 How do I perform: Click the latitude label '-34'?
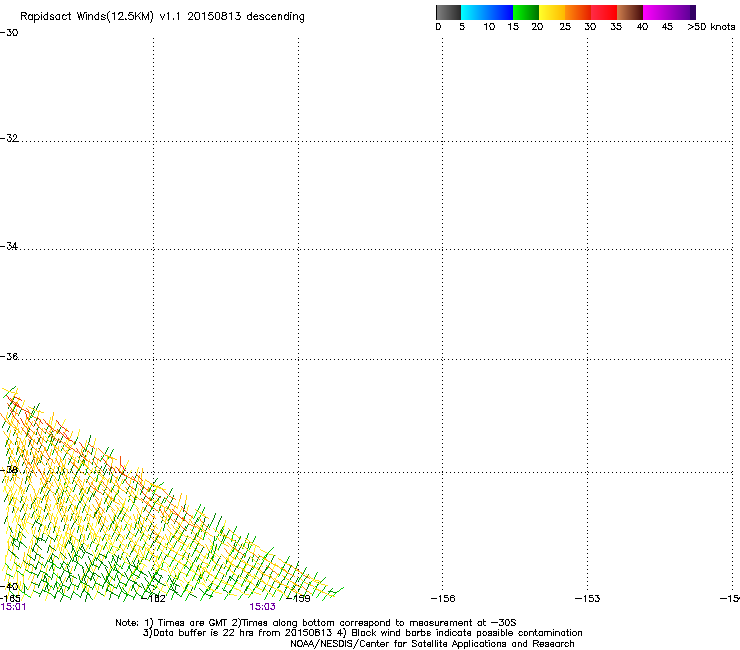coord(9,246)
